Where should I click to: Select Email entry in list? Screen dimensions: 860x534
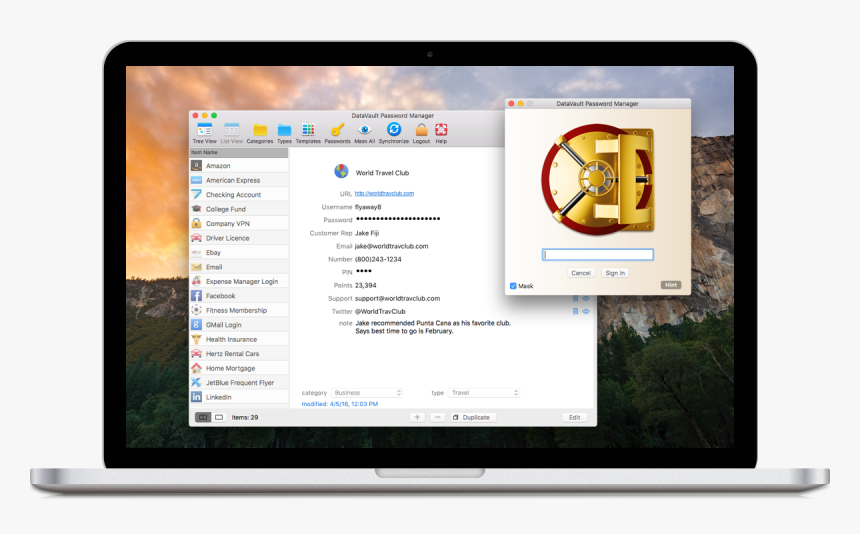239,267
